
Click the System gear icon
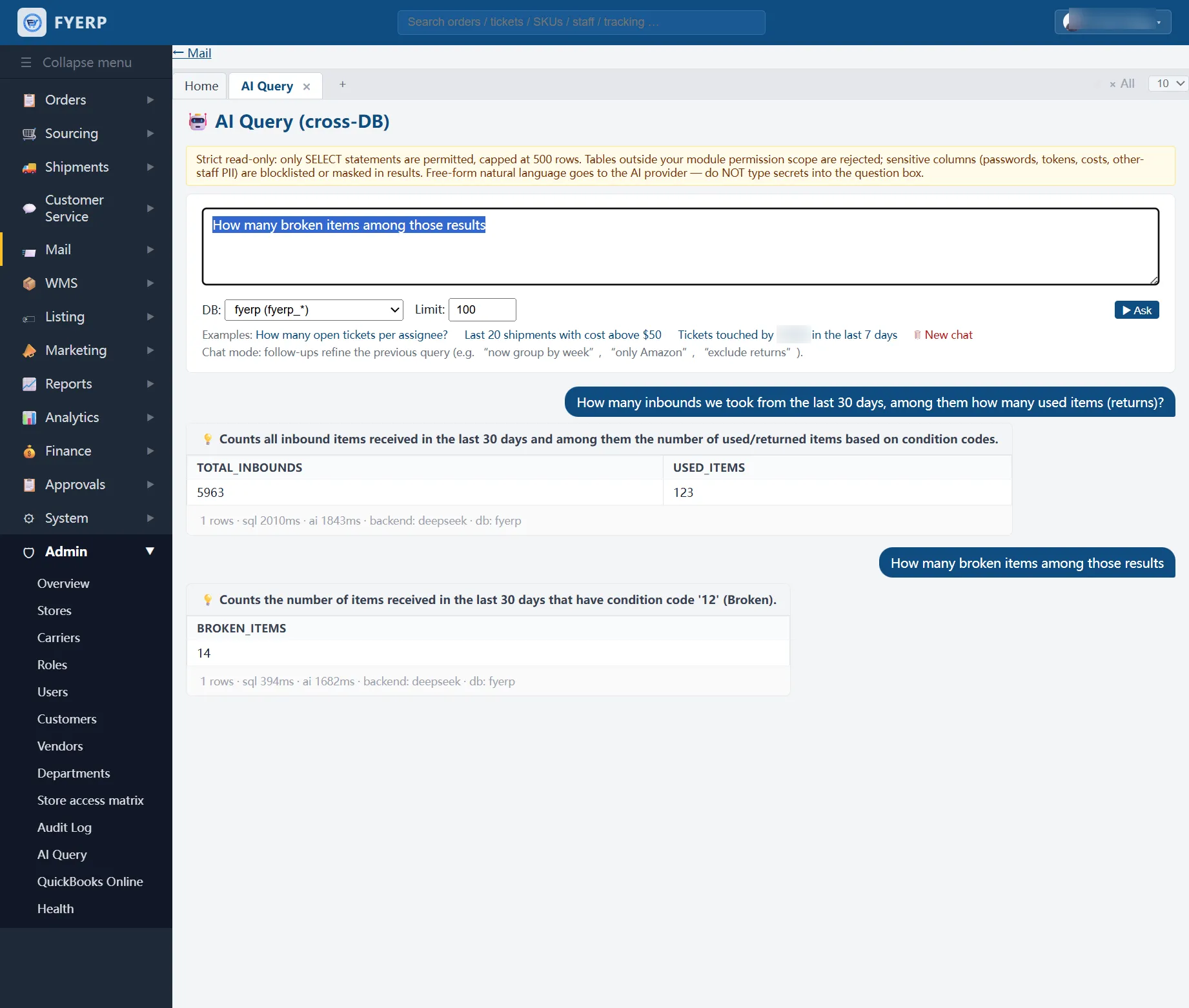pos(29,518)
